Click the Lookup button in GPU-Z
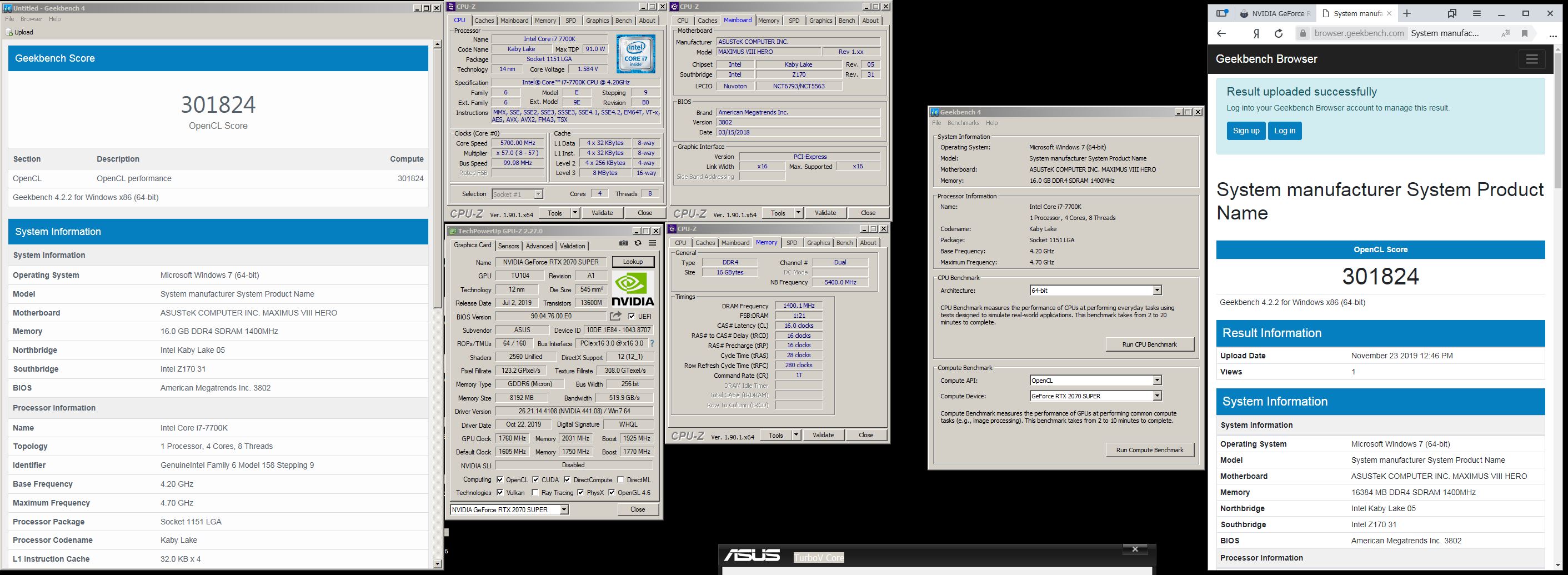 point(633,262)
